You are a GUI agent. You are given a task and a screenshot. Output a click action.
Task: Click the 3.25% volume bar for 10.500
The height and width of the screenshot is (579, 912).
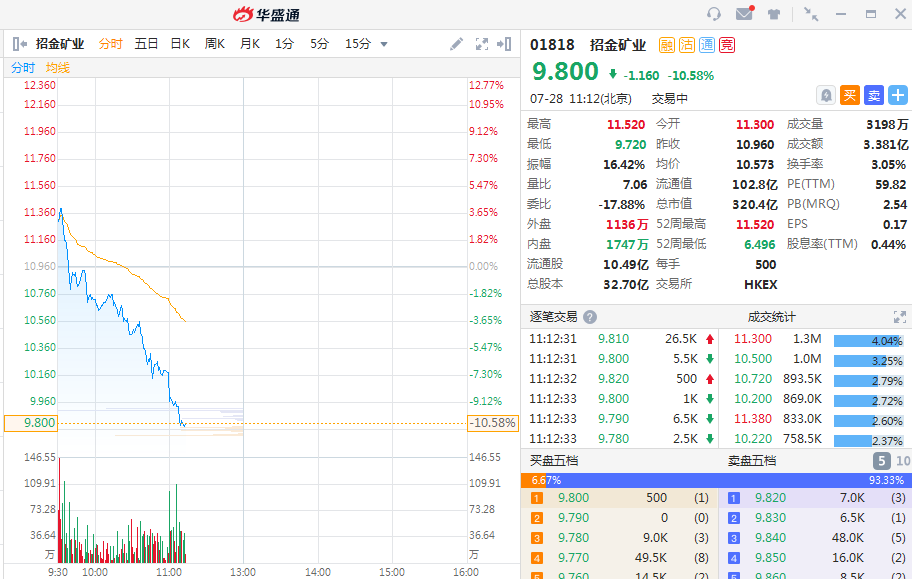click(x=868, y=361)
